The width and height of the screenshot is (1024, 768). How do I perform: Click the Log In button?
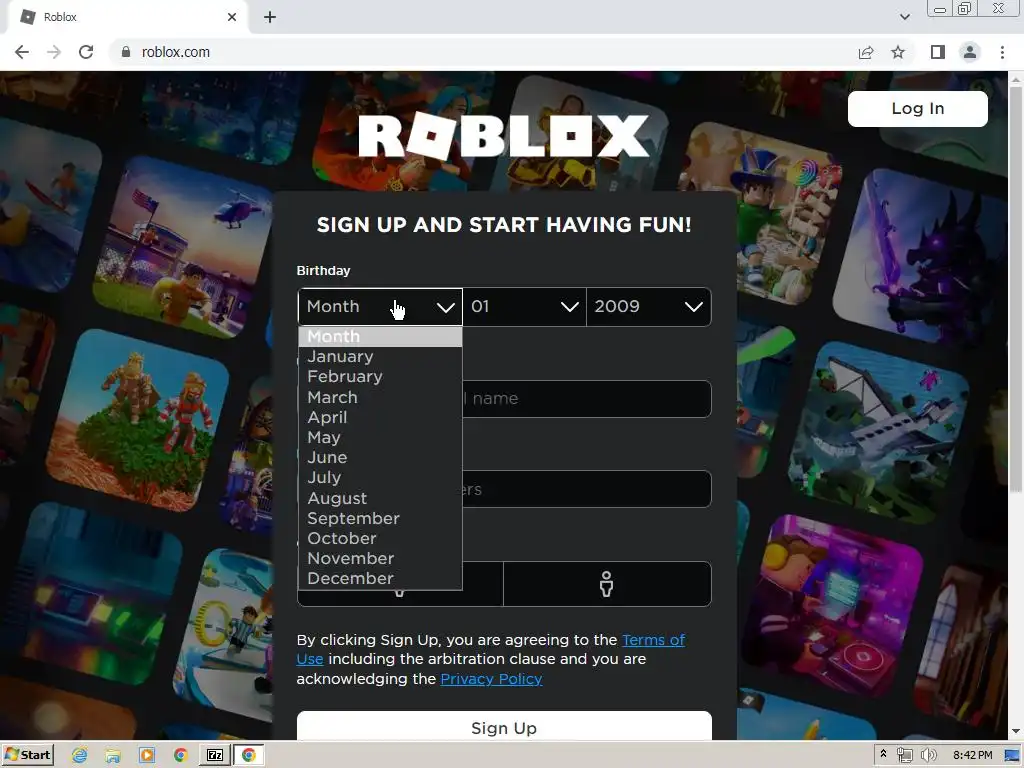(x=918, y=108)
